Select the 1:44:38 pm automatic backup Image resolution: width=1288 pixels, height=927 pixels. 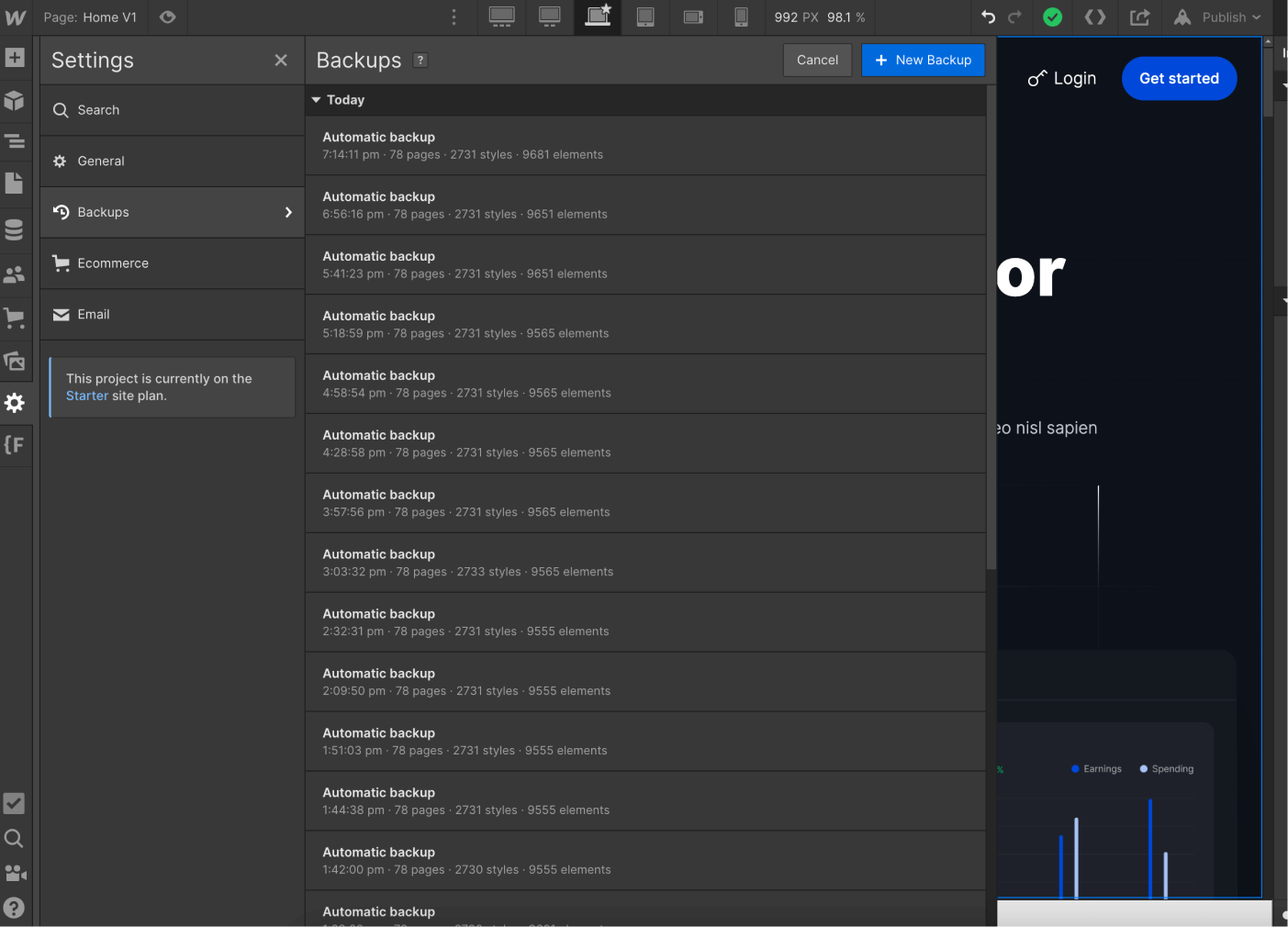tap(645, 802)
